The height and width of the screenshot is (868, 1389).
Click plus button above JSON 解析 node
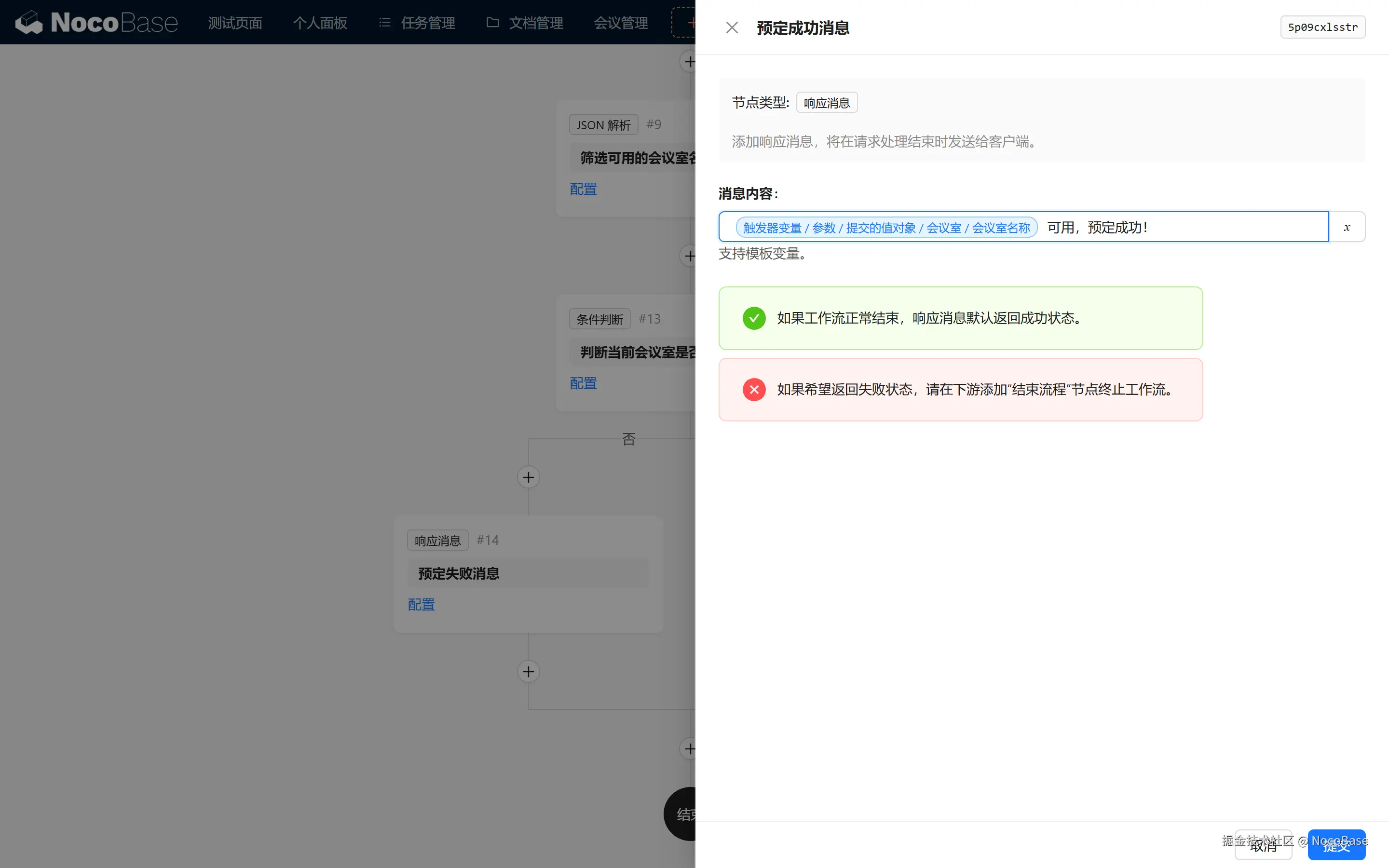click(689, 62)
